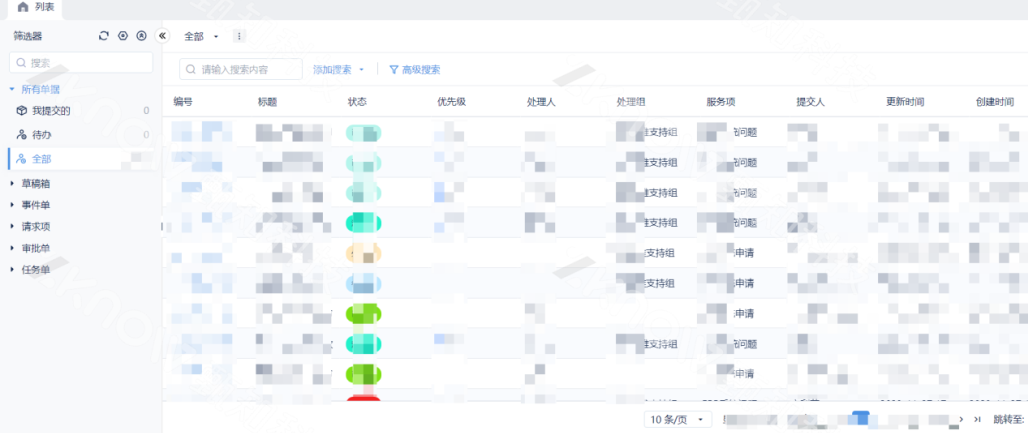Go to the last page using pagination icon
The image size is (1028, 433).
point(978,419)
